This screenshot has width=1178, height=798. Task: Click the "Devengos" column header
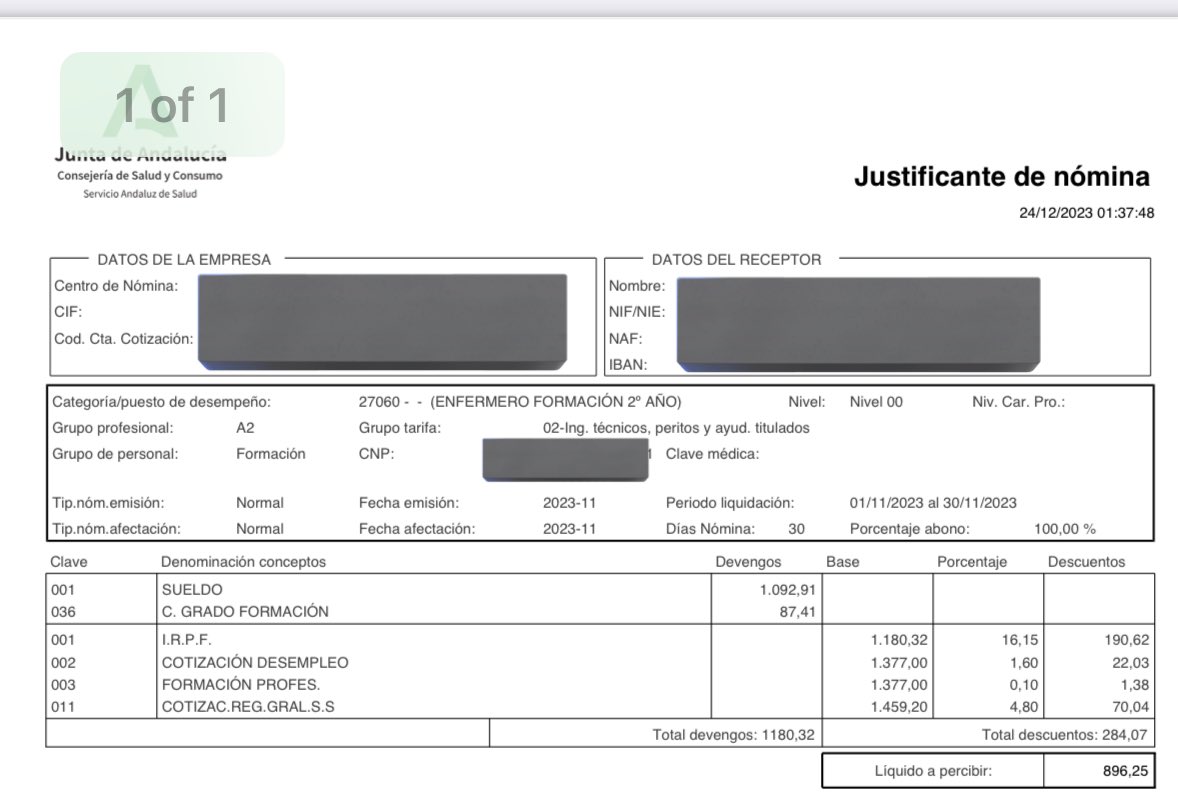(748, 562)
